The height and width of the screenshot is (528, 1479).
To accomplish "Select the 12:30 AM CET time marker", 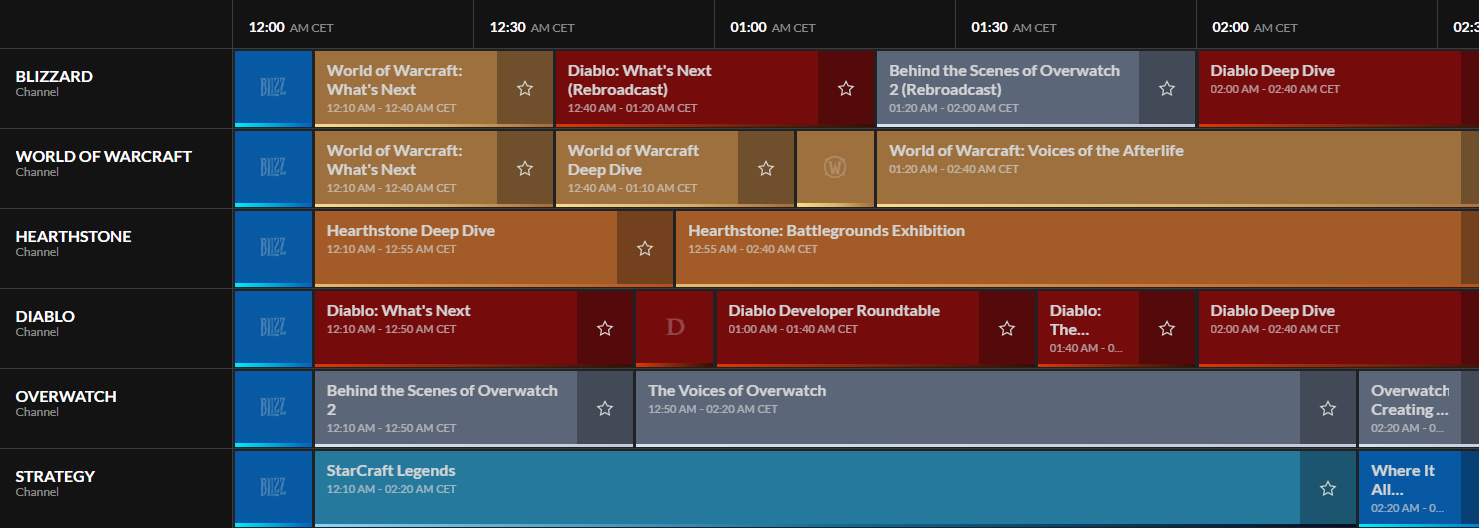I will point(532,28).
